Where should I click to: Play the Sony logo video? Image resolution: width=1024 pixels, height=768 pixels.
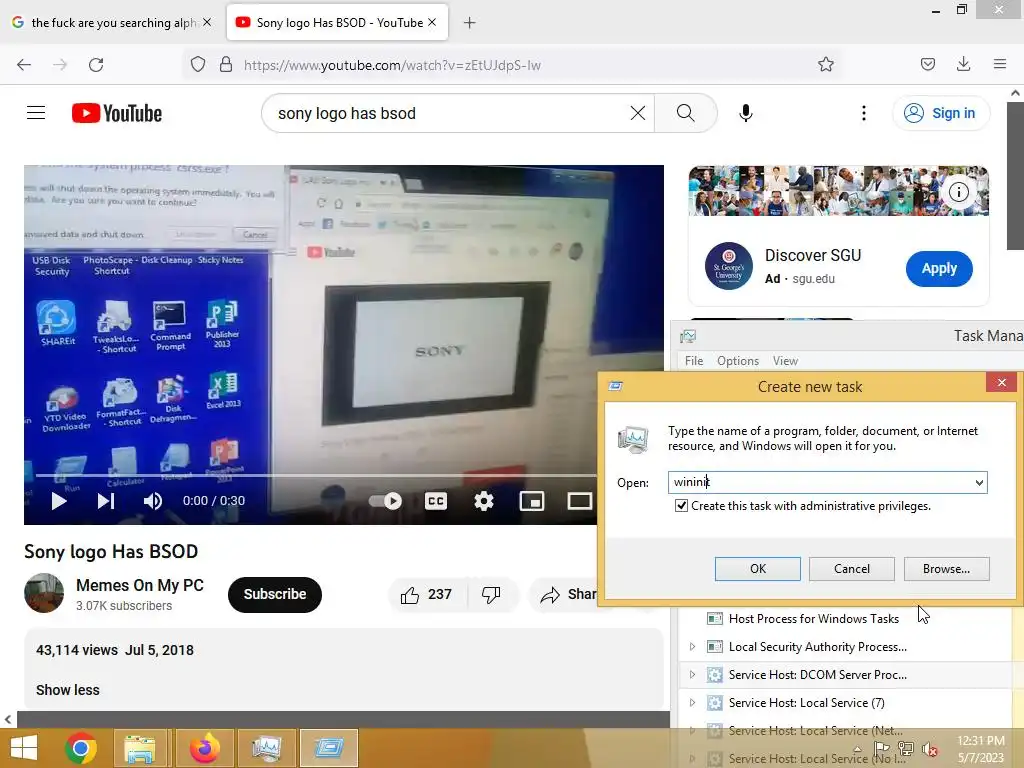point(59,501)
